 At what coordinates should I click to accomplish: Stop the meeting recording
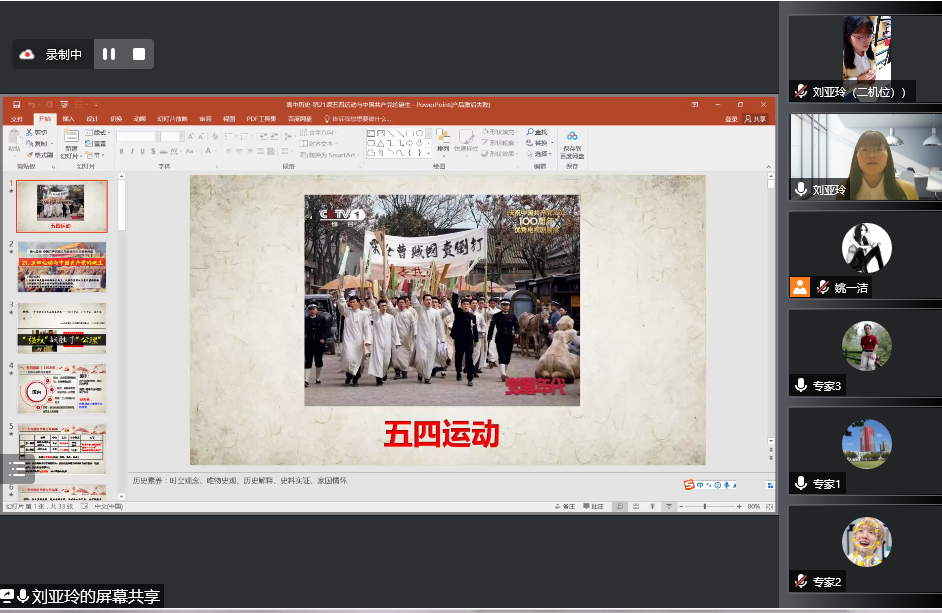pyautogui.click(x=139, y=54)
